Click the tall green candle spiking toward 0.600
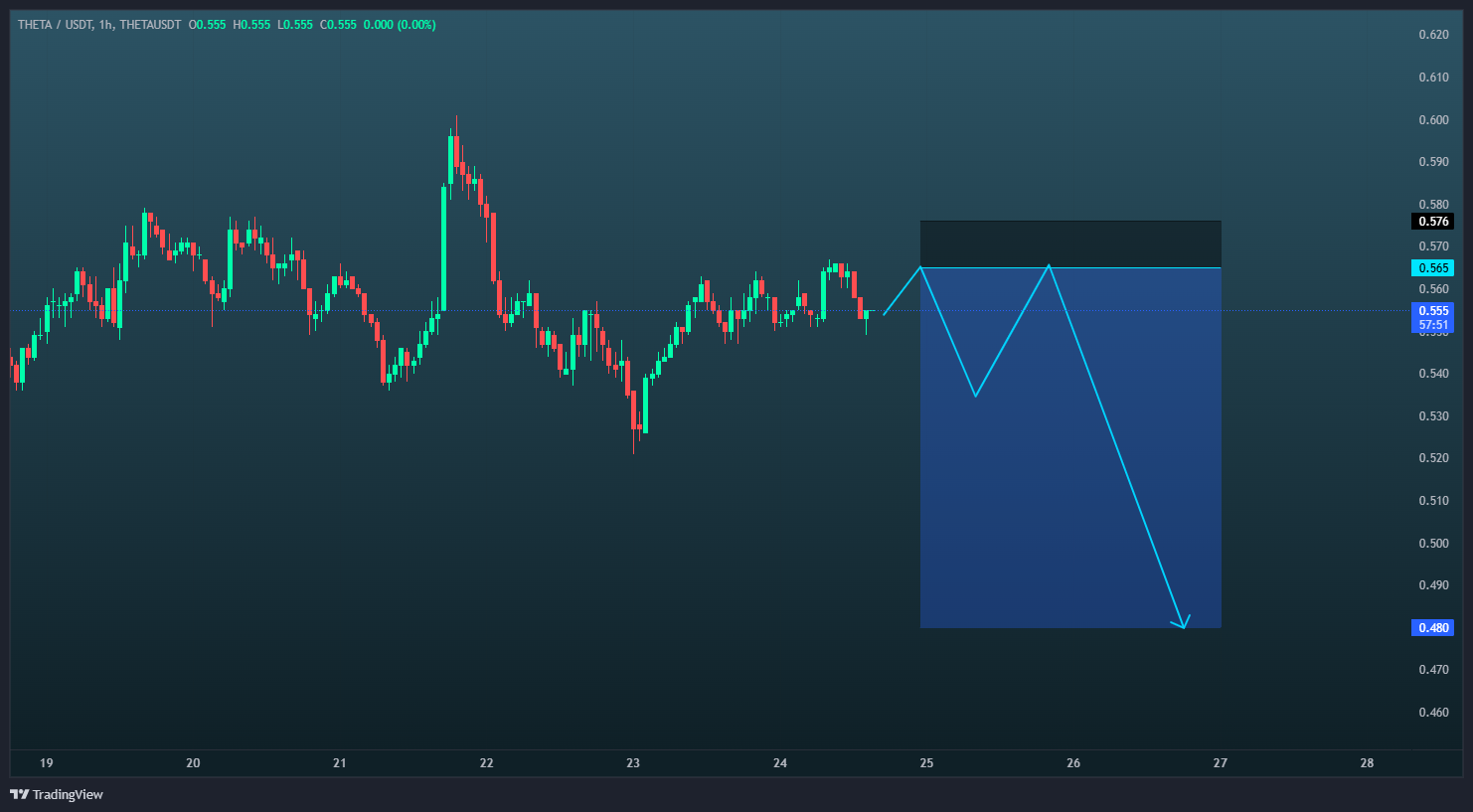Viewport: 1473px width, 812px height. [444, 248]
